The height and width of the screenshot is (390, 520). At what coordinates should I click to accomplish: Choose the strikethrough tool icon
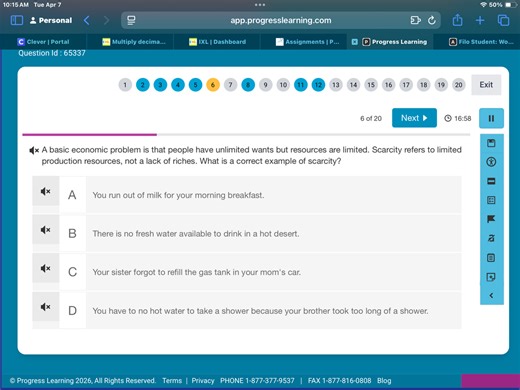point(491,238)
